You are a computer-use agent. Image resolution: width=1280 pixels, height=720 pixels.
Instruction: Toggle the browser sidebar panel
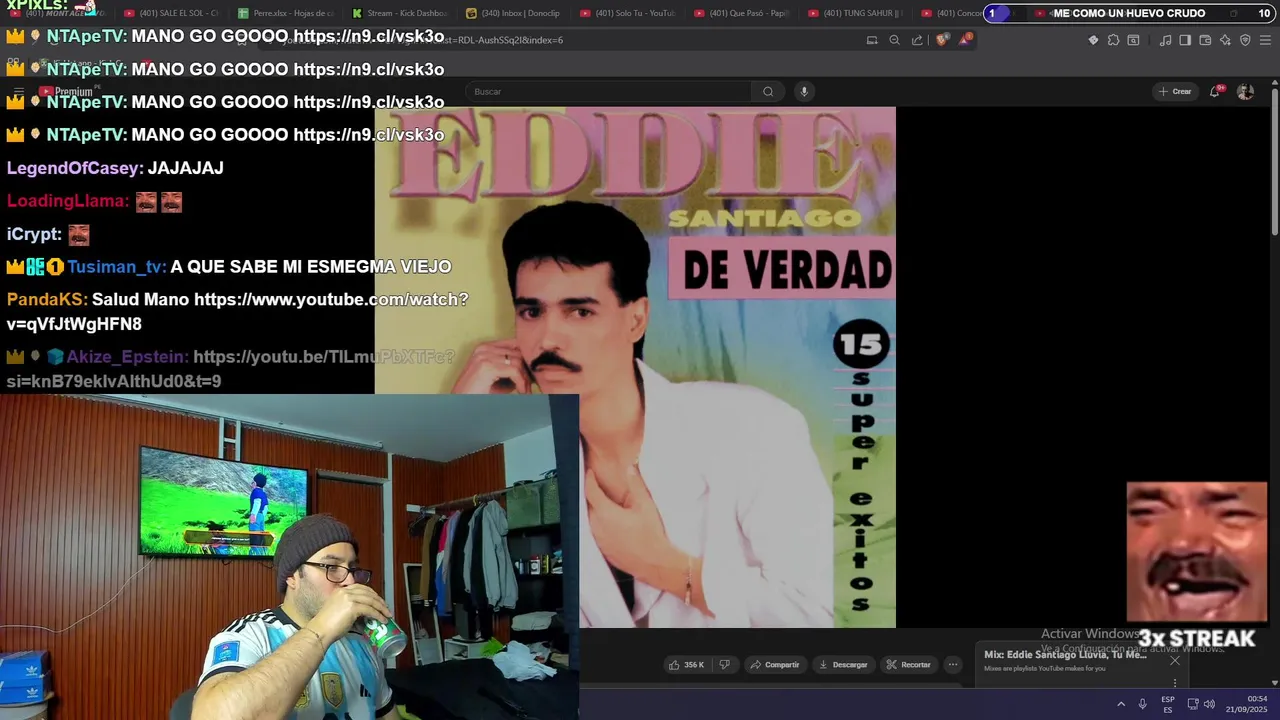pos(1185,40)
